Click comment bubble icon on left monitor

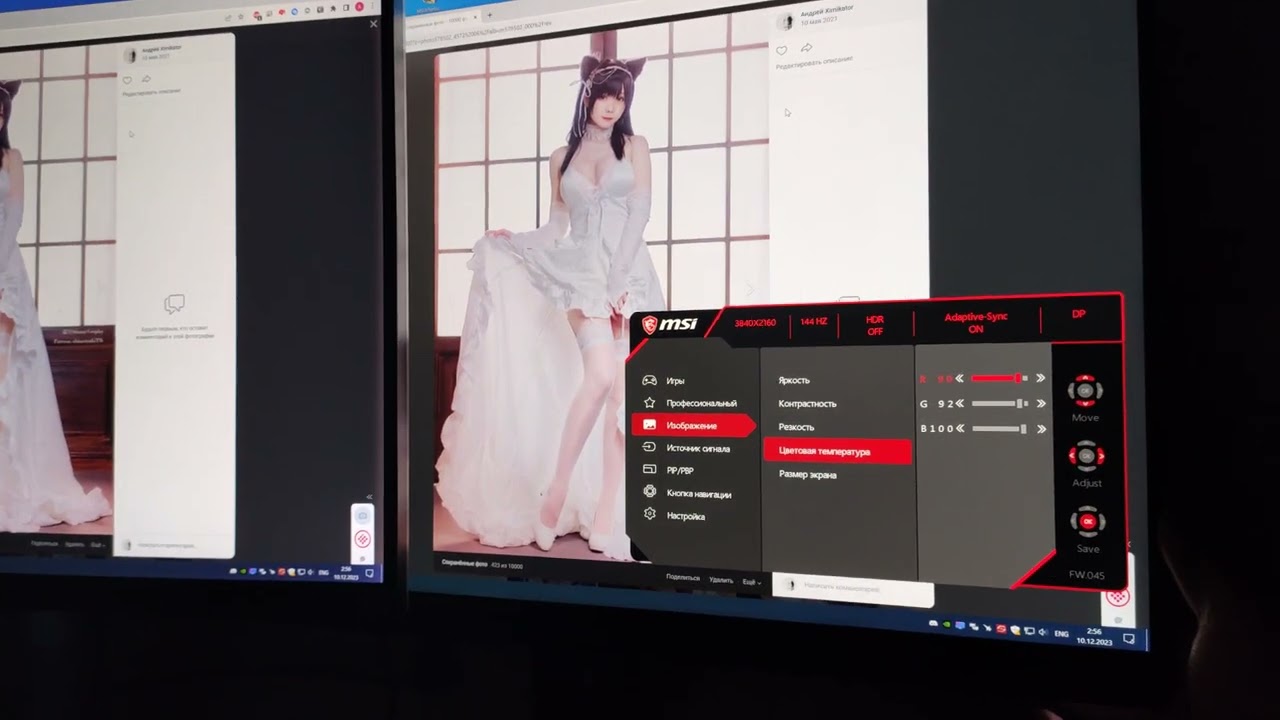click(x=174, y=303)
